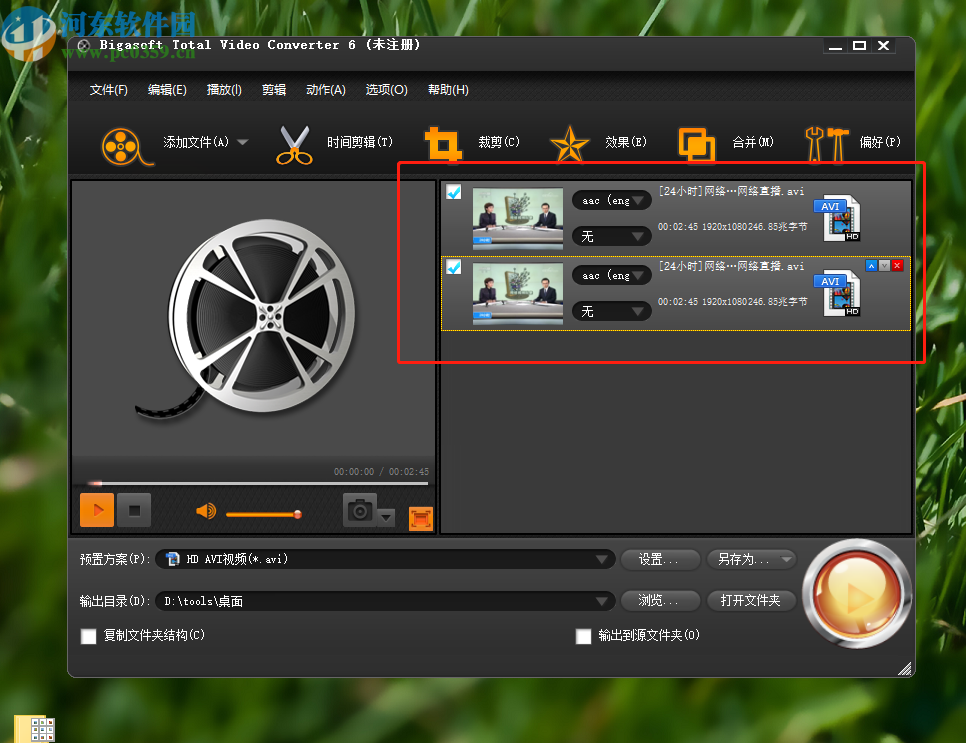The image size is (966, 743).
Task: Open second file's aac (eng audio dropdown
Action: coord(612,275)
